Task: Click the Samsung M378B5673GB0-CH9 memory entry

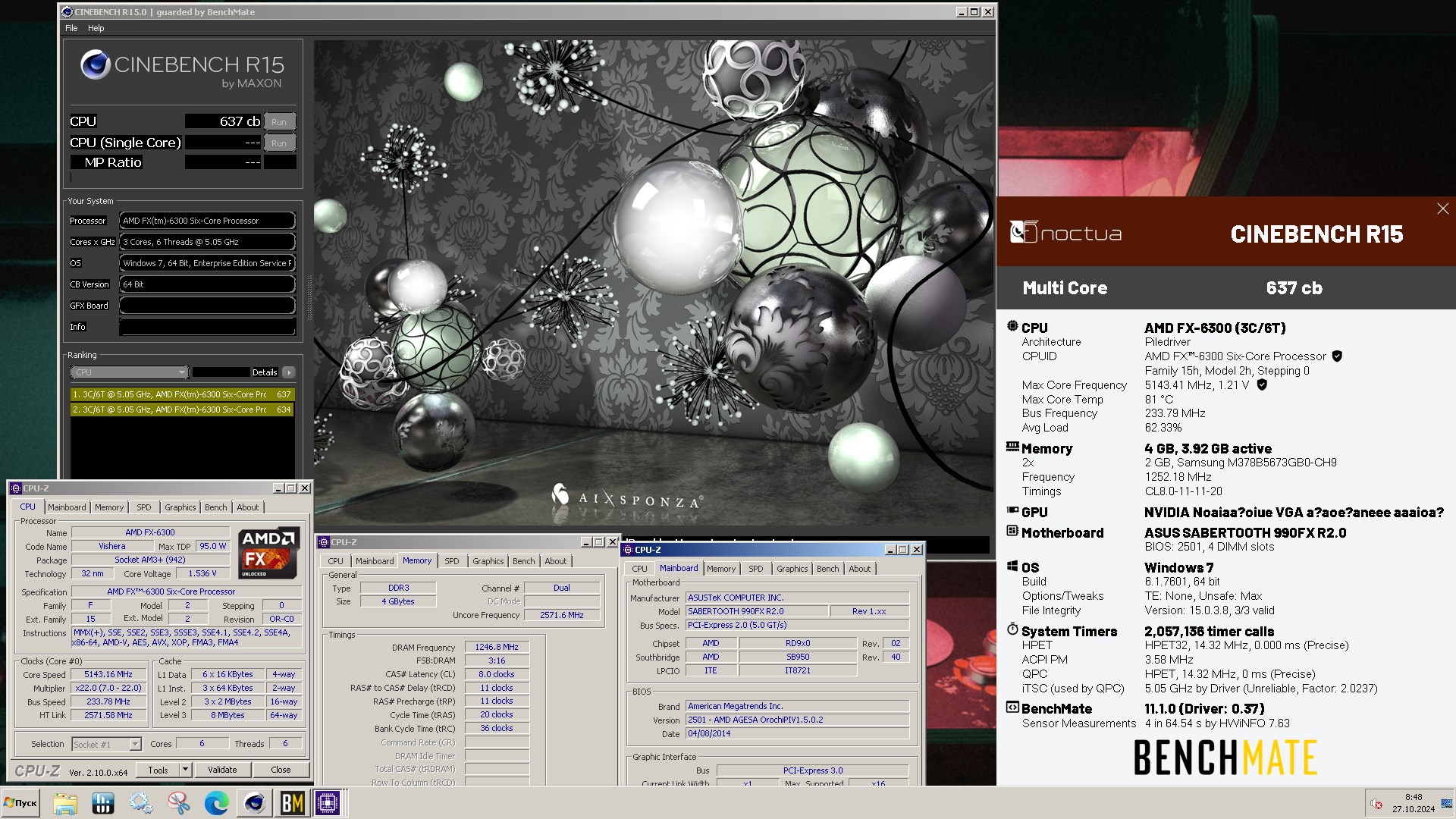Action: pos(1241,463)
